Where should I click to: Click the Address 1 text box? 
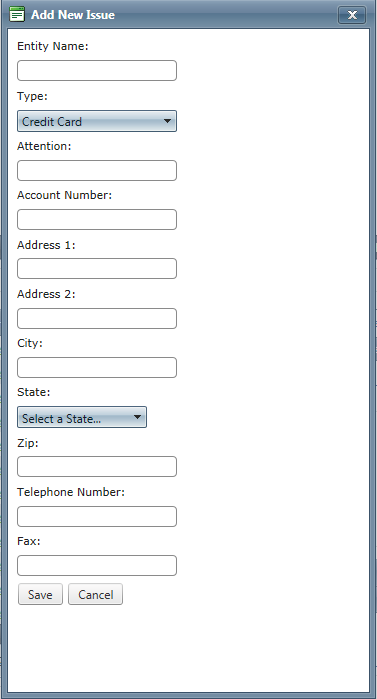[x=97, y=268]
